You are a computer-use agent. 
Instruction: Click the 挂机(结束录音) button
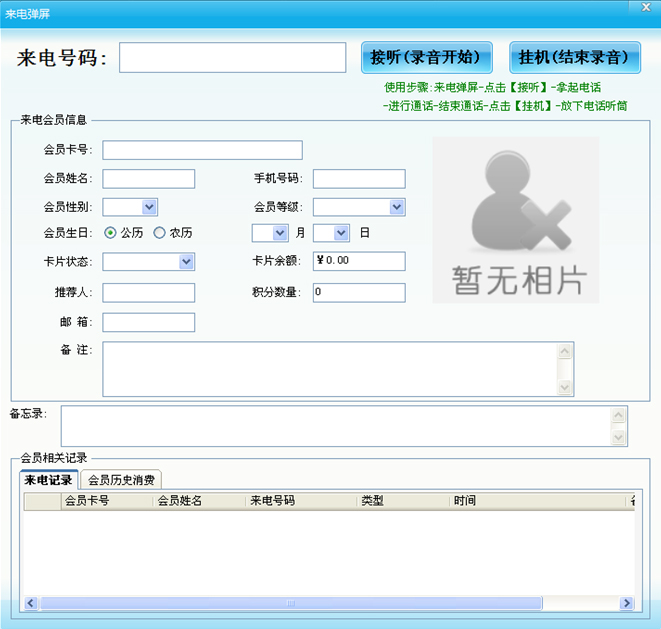(x=575, y=57)
